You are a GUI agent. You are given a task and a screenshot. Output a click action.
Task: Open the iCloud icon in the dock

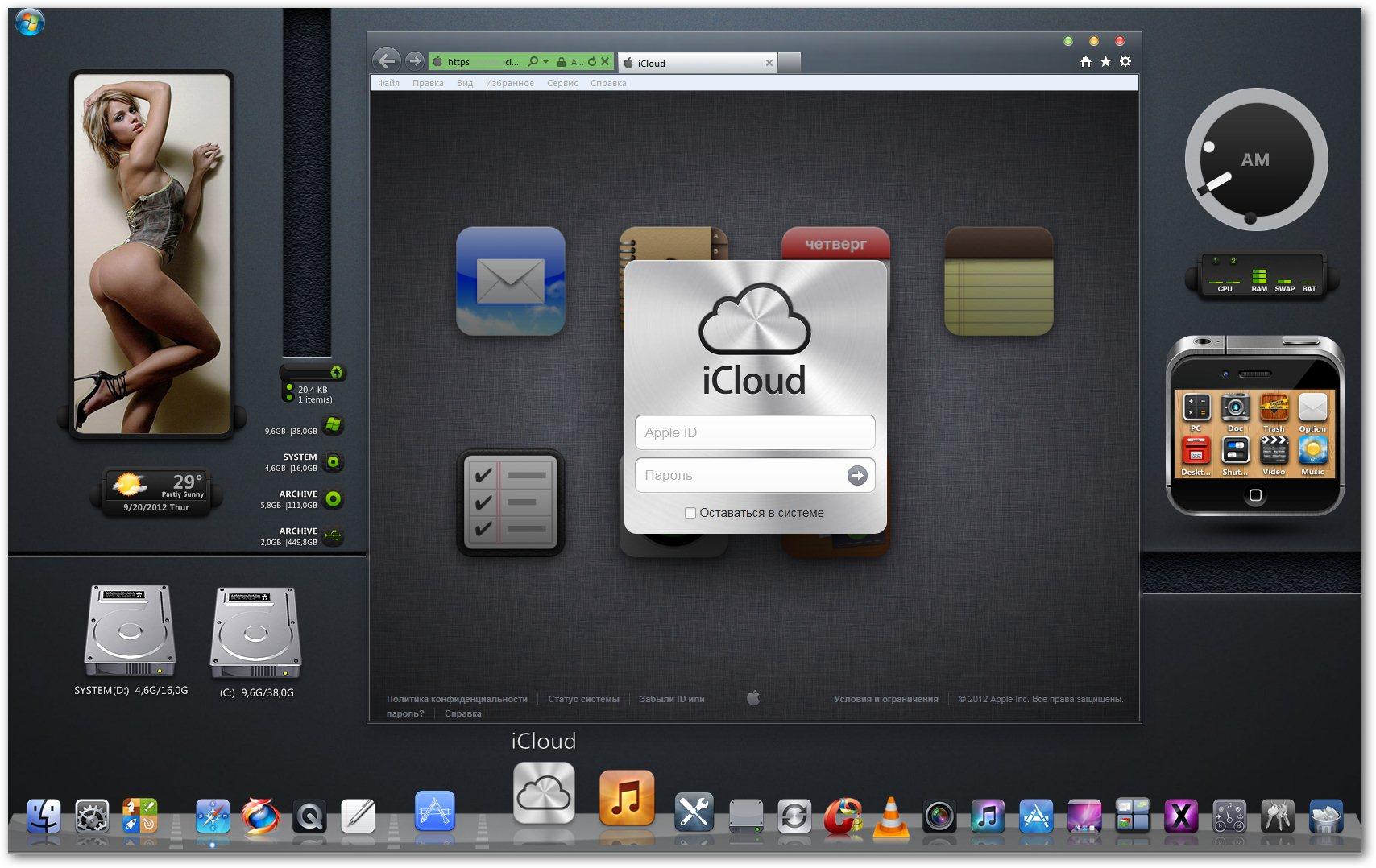544,793
